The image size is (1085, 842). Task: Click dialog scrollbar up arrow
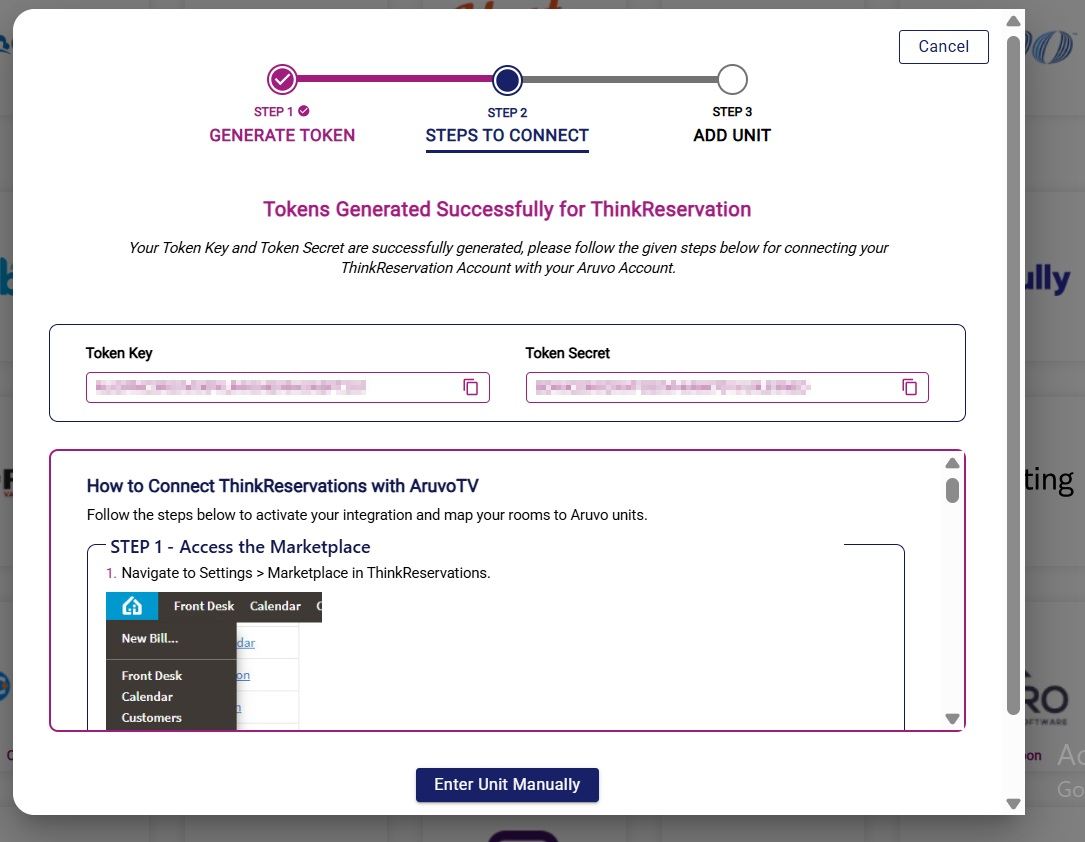pos(1014,21)
